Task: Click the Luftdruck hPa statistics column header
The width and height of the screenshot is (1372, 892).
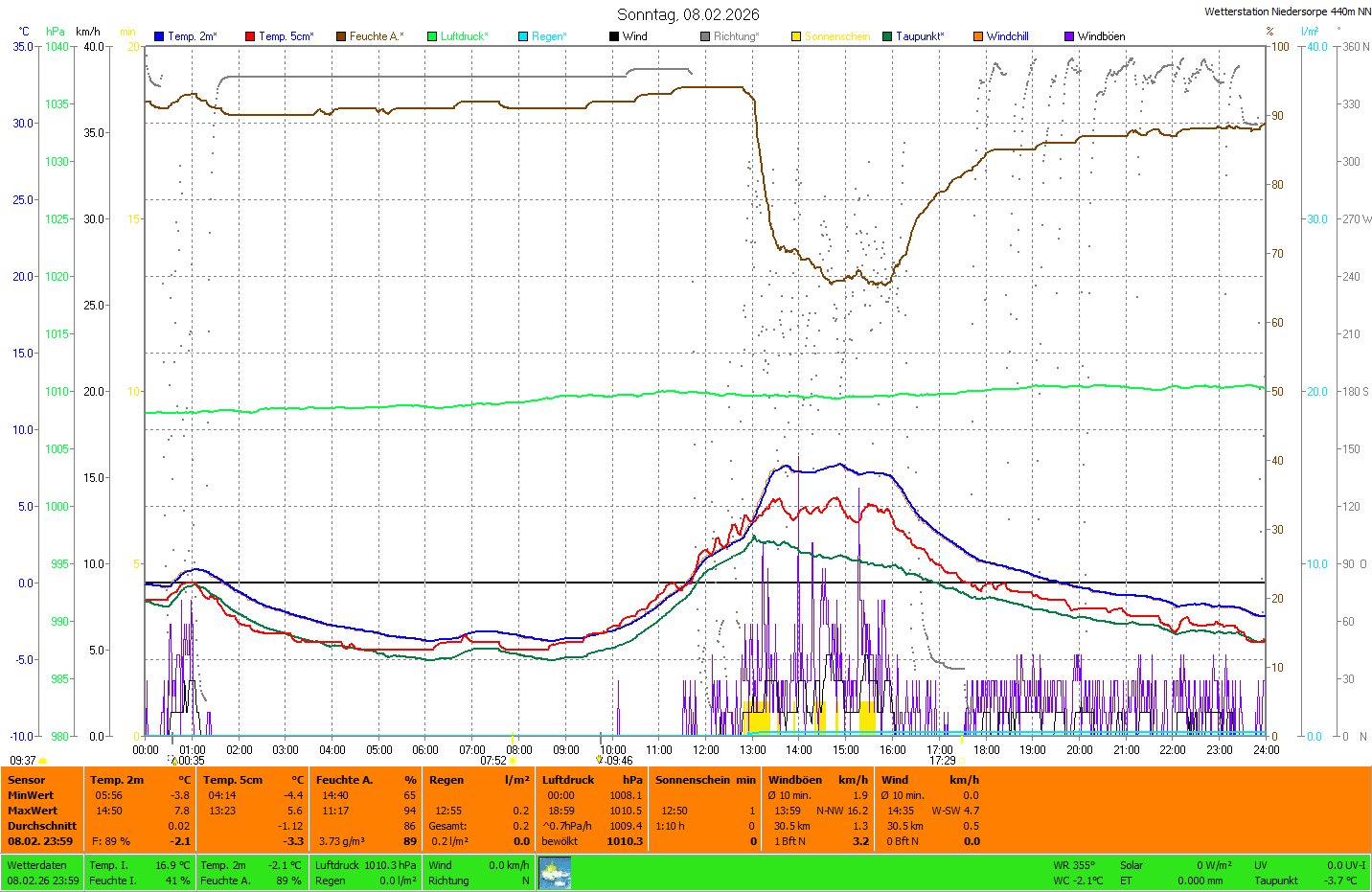Action: click(592, 780)
